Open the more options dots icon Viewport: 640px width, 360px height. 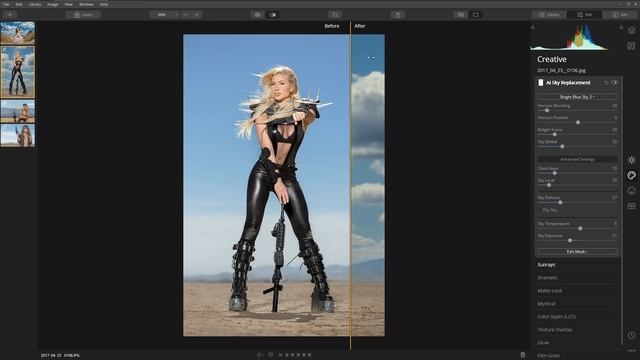[631, 351]
